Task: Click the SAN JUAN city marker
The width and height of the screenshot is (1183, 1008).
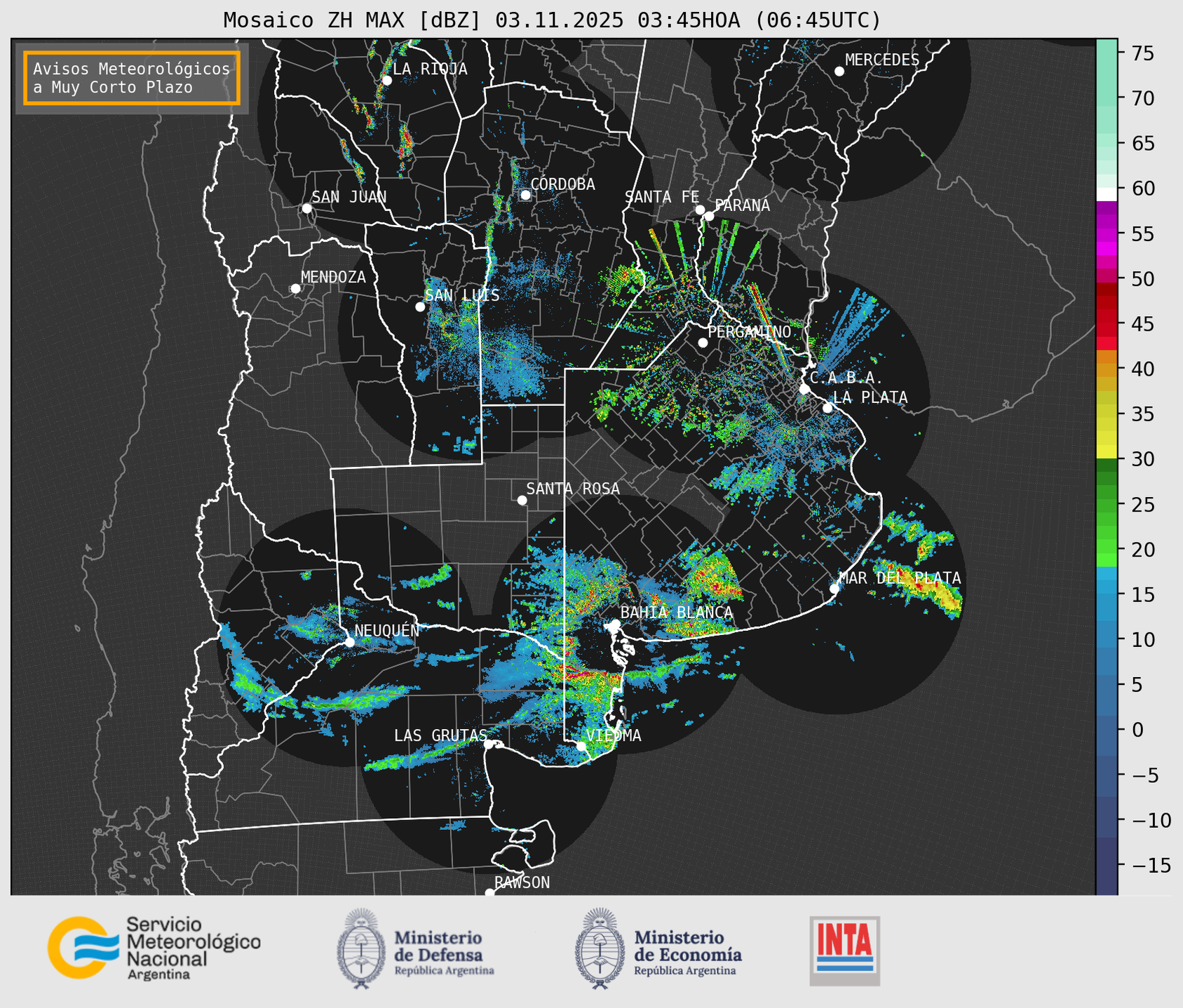Action: [306, 208]
